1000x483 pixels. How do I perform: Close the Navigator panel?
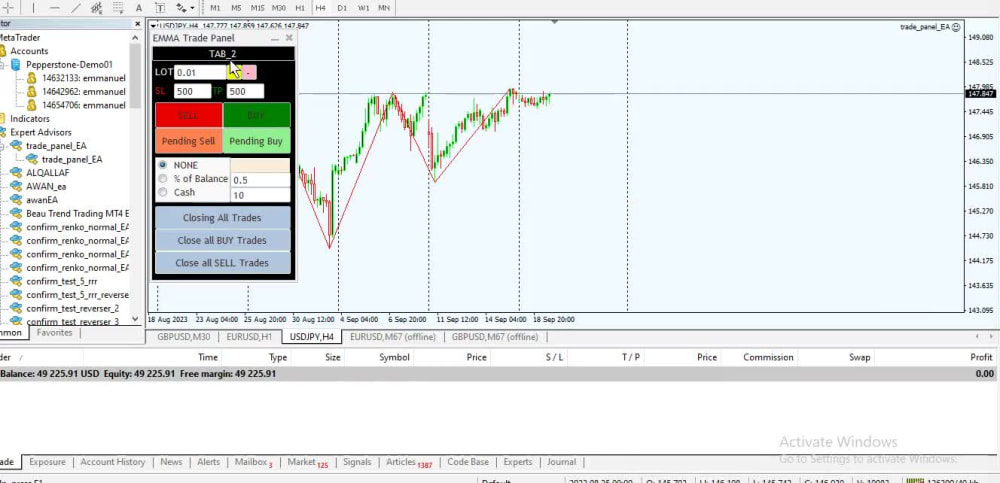tap(137, 24)
